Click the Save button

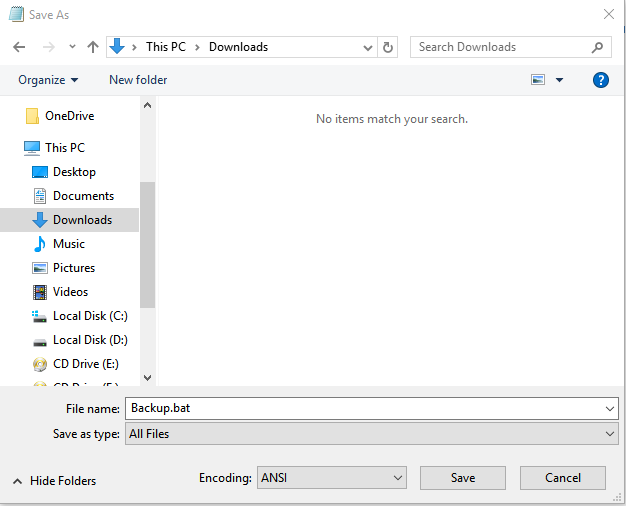pyautogui.click(x=463, y=478)
